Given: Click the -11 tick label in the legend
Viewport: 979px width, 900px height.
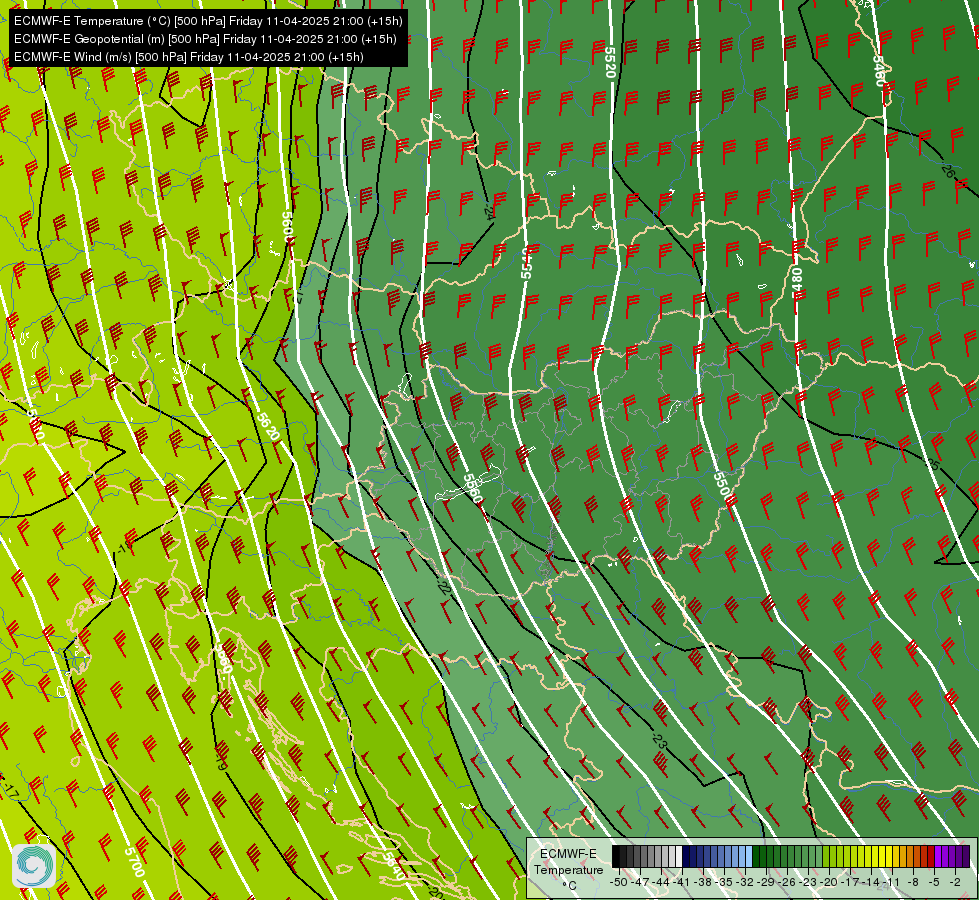Looking at the screenshot, I should (x=892, y=882).
